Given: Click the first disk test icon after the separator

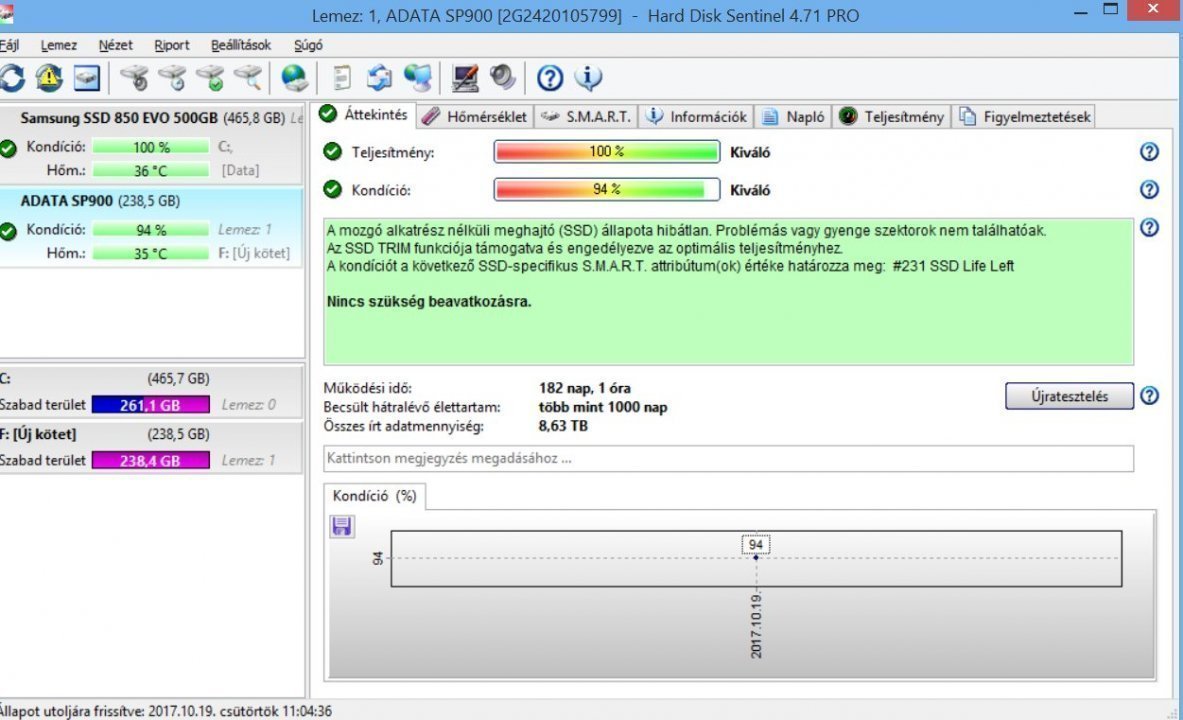Looking at the screenshot, I should tap(134, 78).
